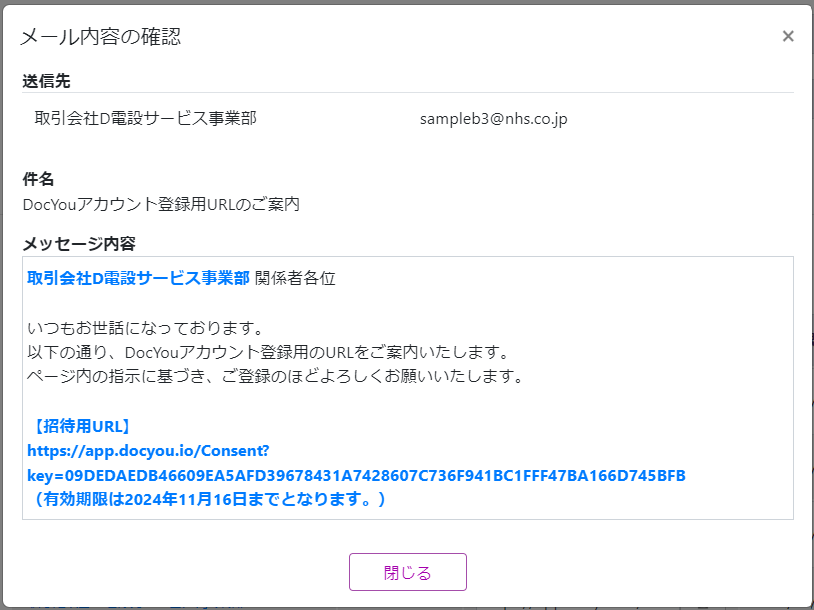
Task: Select subject text DocYouアカウント登録用URLのご案内
Action: point(161,204)
